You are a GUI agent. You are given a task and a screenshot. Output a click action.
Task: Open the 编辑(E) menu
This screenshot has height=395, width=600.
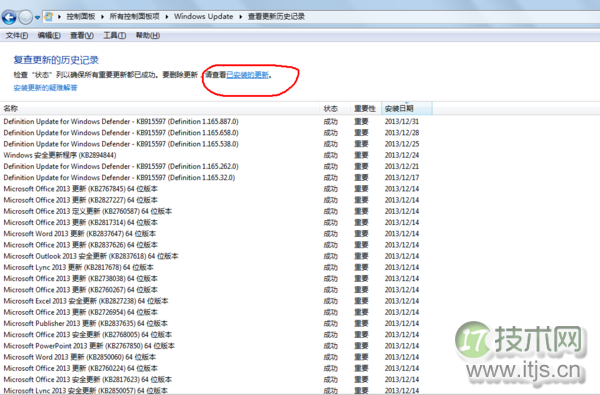49,36
